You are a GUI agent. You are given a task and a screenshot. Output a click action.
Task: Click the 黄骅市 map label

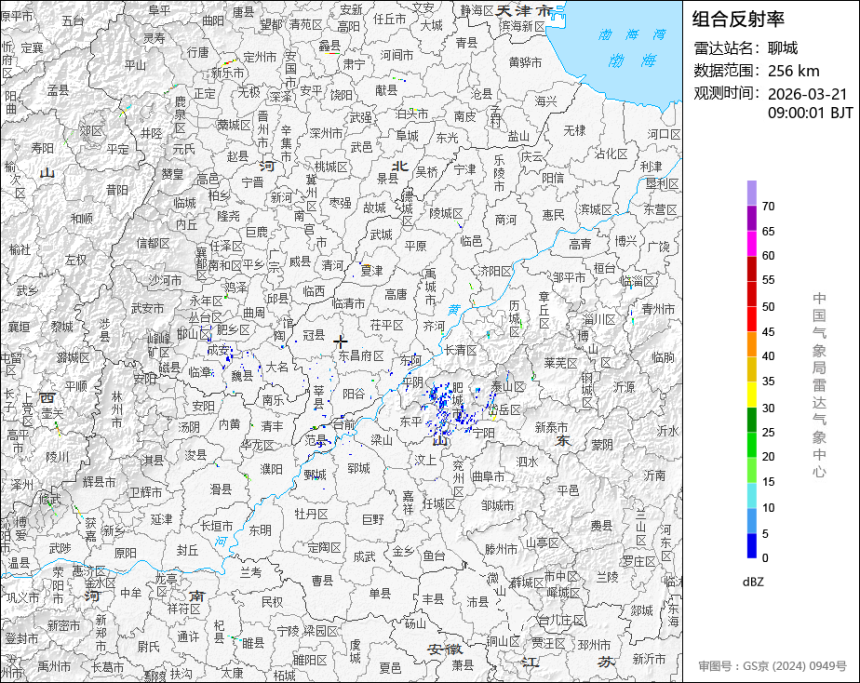coord(525,63)
